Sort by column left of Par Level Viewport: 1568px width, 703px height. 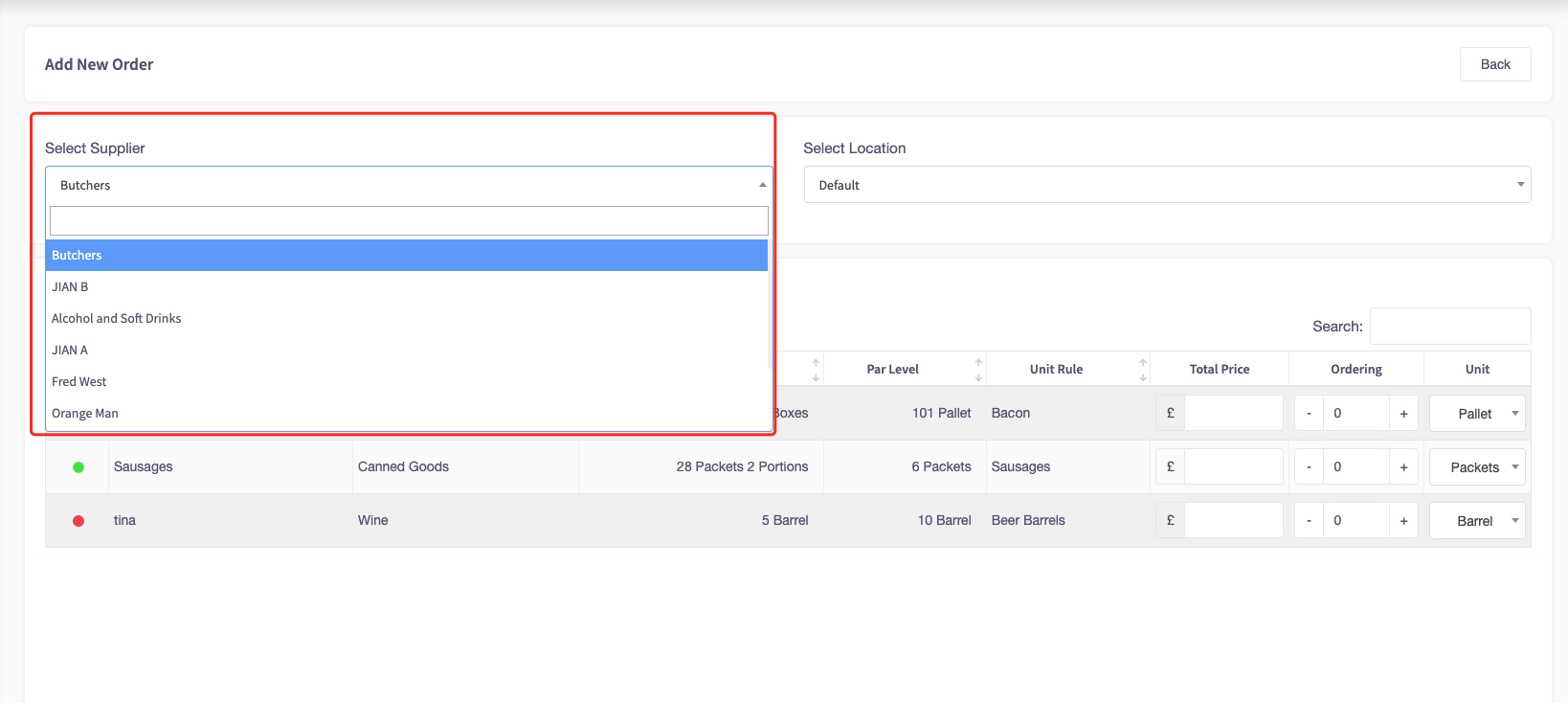pyautogui.click(x=816, y=370)
